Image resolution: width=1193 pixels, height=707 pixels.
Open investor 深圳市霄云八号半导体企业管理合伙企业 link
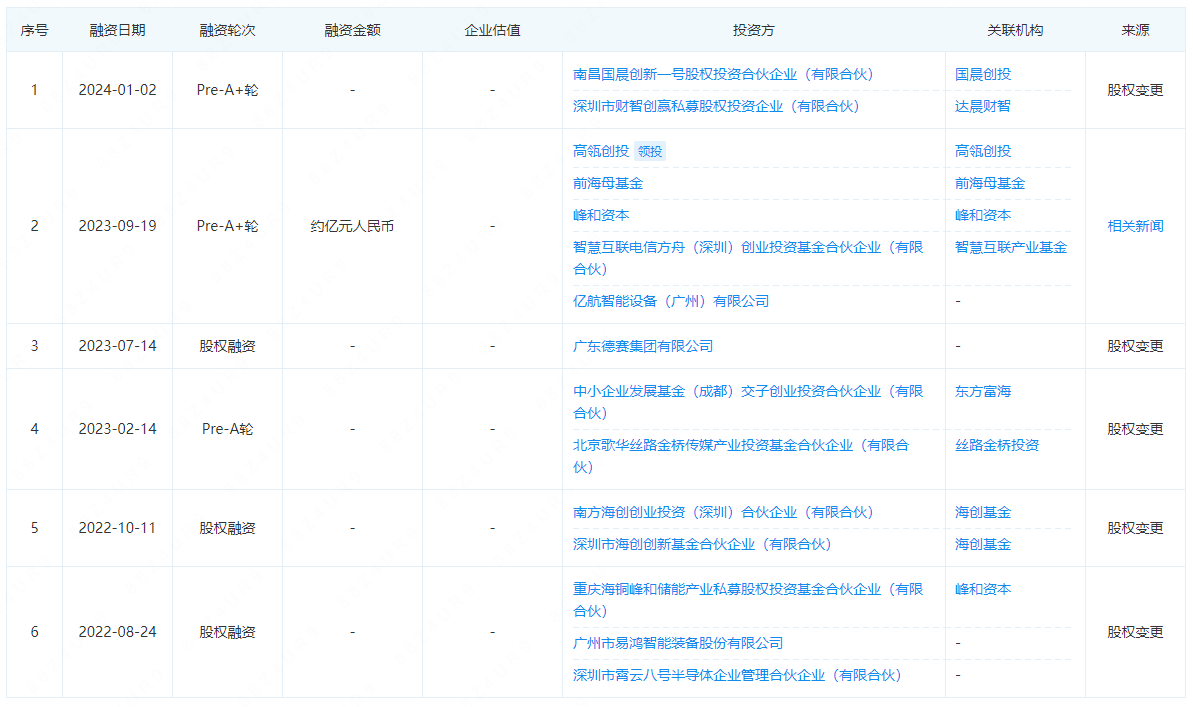[737, 675]
